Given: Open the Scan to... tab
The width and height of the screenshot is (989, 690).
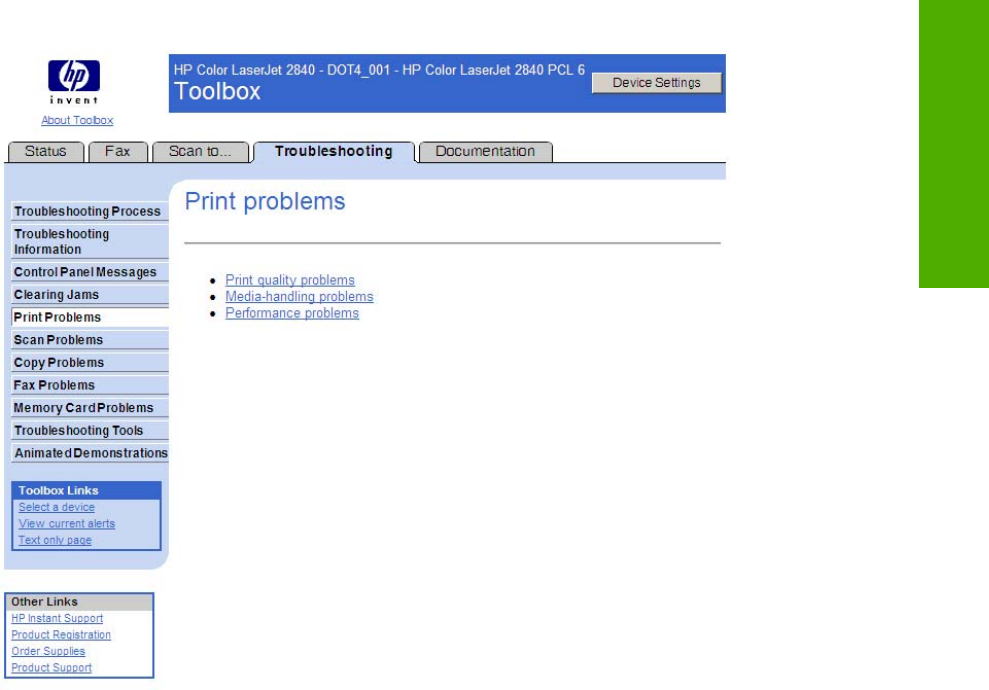Looking at the screenshot, I should (x=200, y=151).
